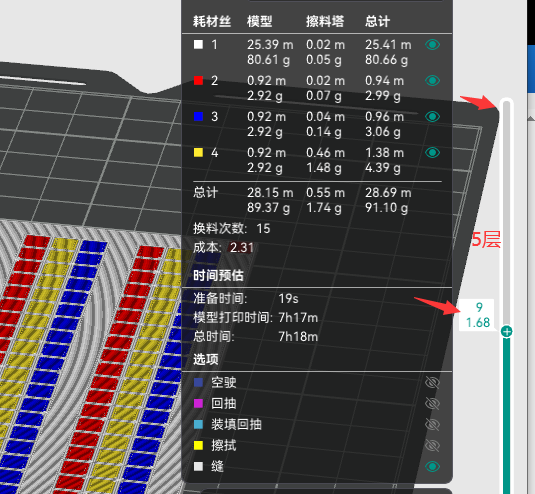Click the layer slider plus handle

pyautogui.click(x=507, y=331)
